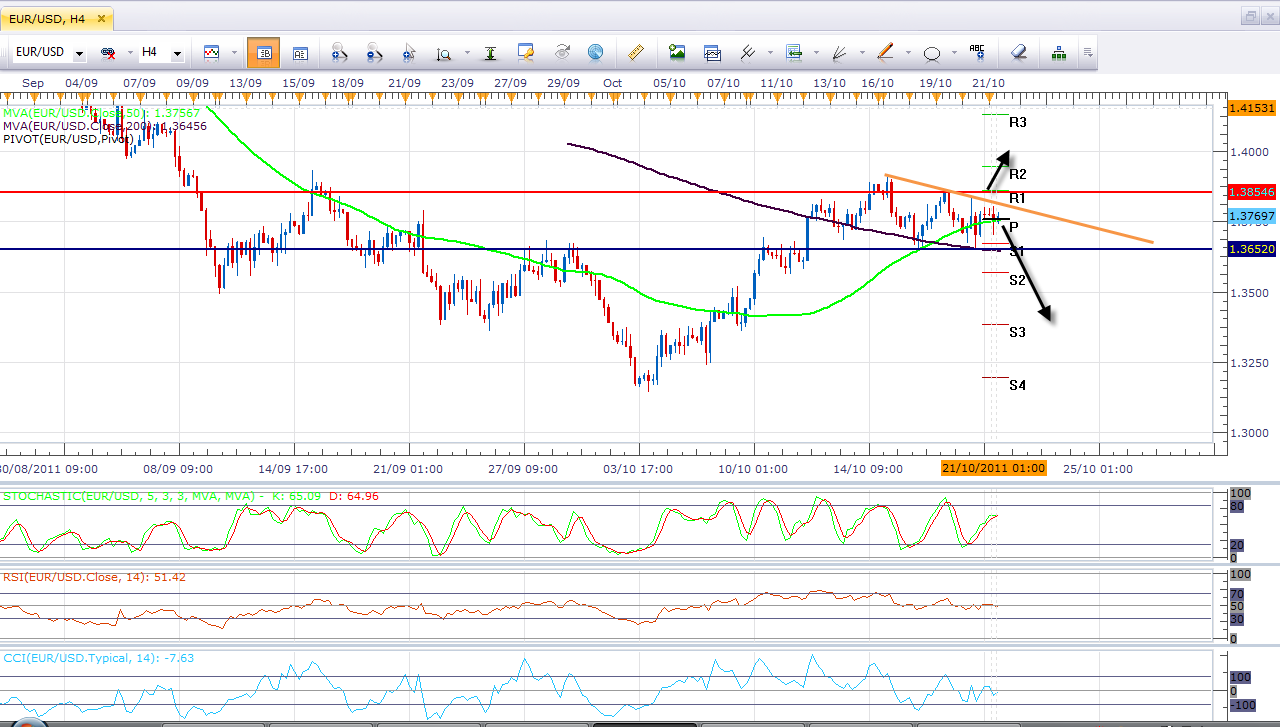The image size is (1280, 727).
Task: Select the pitchfork drawing tool
Action: (x=747, y=52)
